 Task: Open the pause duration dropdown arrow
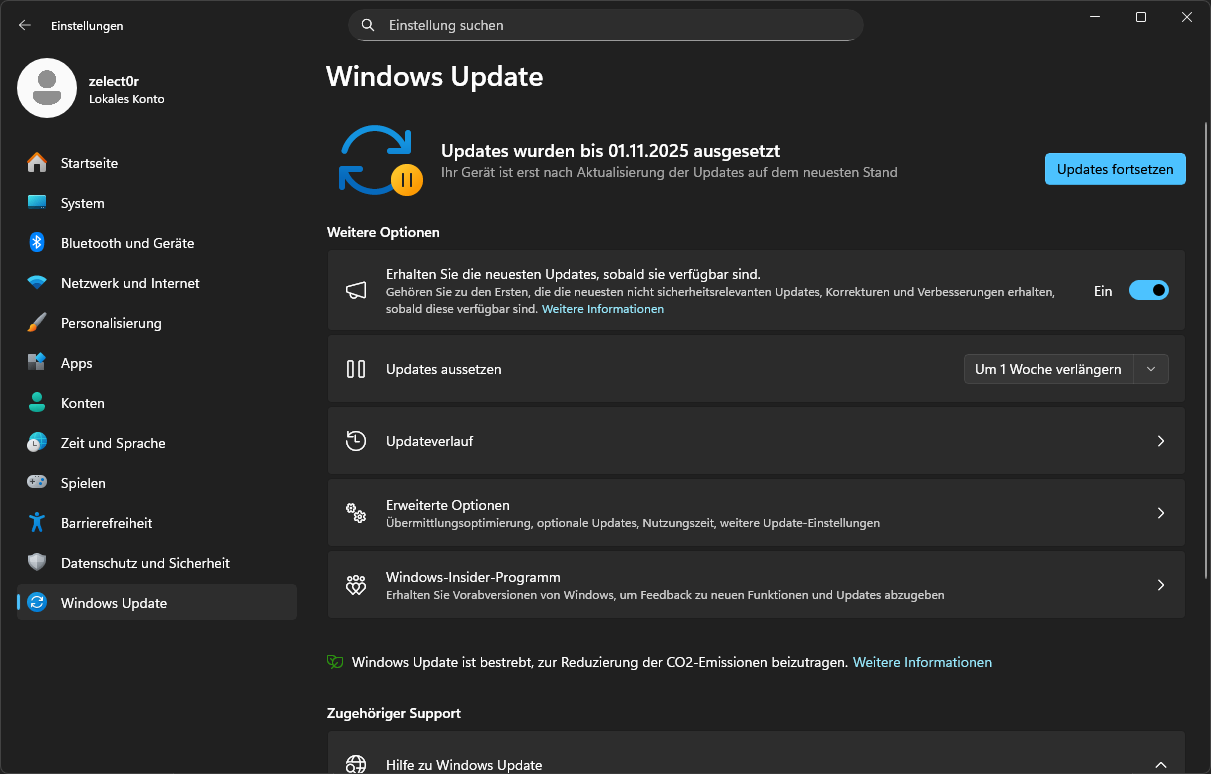click(1151, 369)
